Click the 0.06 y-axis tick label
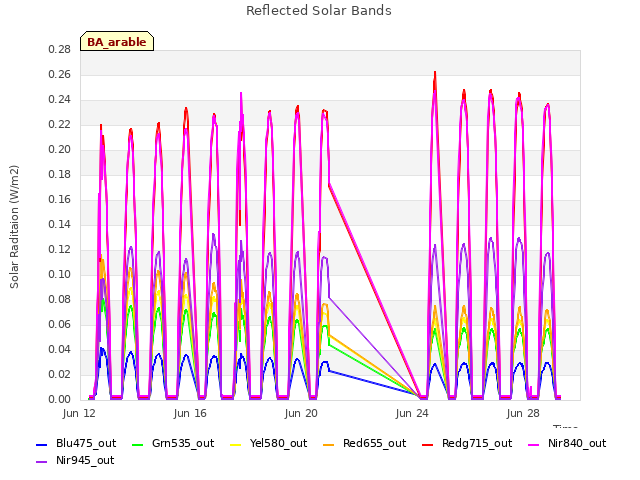640x480 pixels. pyautogui.click(x=60, y=324)
